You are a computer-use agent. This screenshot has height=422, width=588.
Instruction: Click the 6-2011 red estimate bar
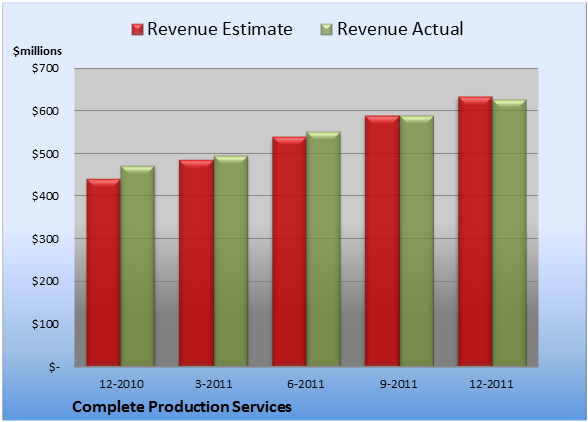click(x=289, y=251)
